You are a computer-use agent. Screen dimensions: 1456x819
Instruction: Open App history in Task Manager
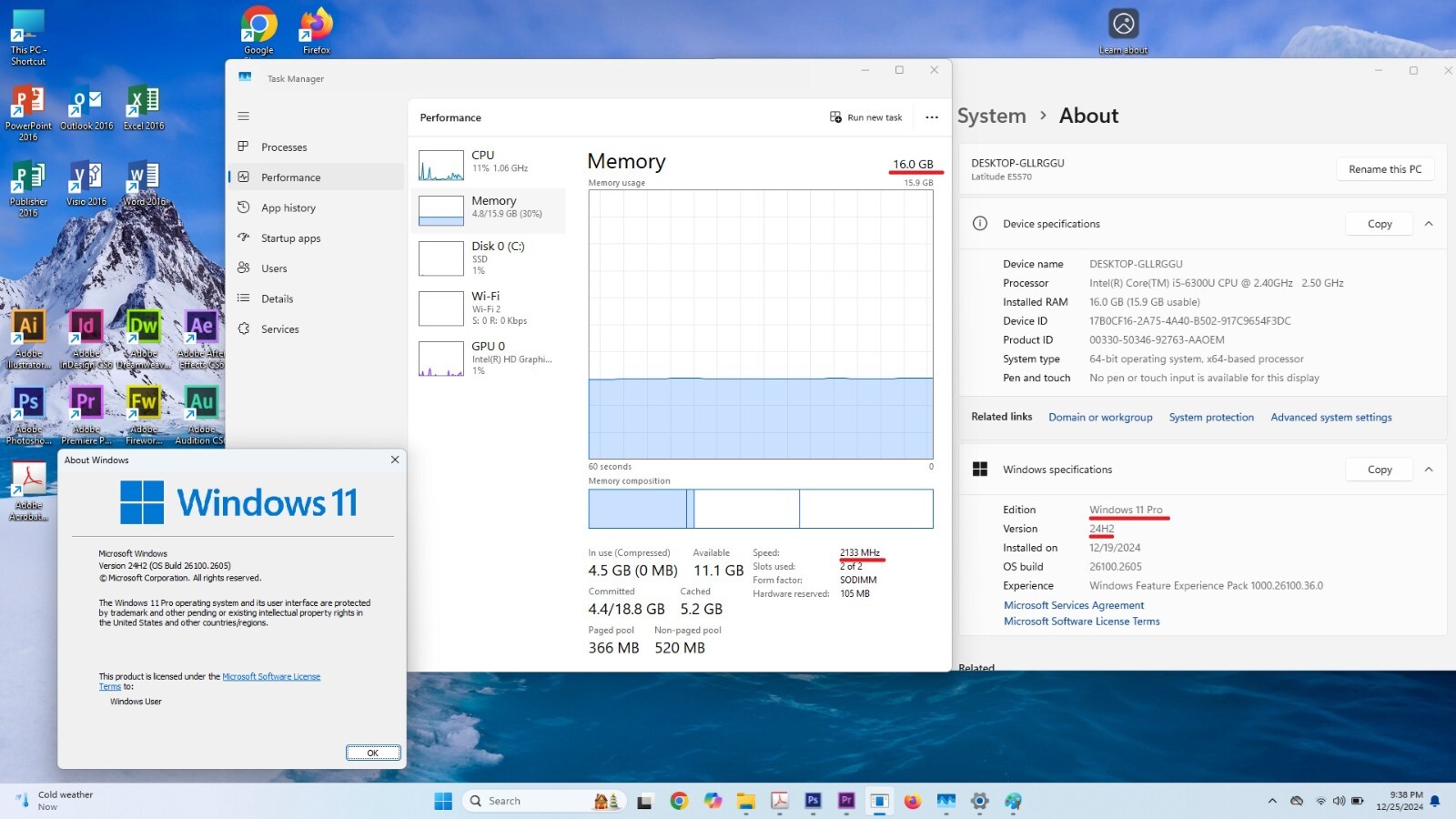point(315,207)
